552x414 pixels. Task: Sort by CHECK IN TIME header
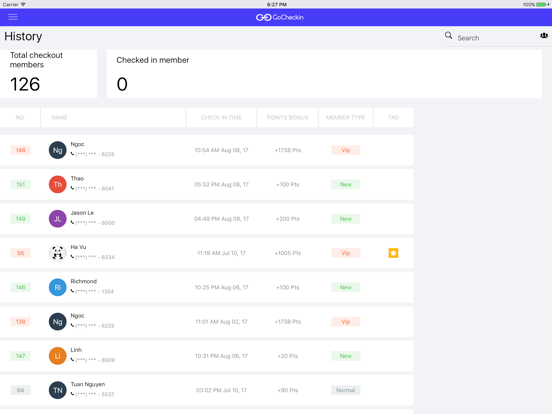point(221,117)
